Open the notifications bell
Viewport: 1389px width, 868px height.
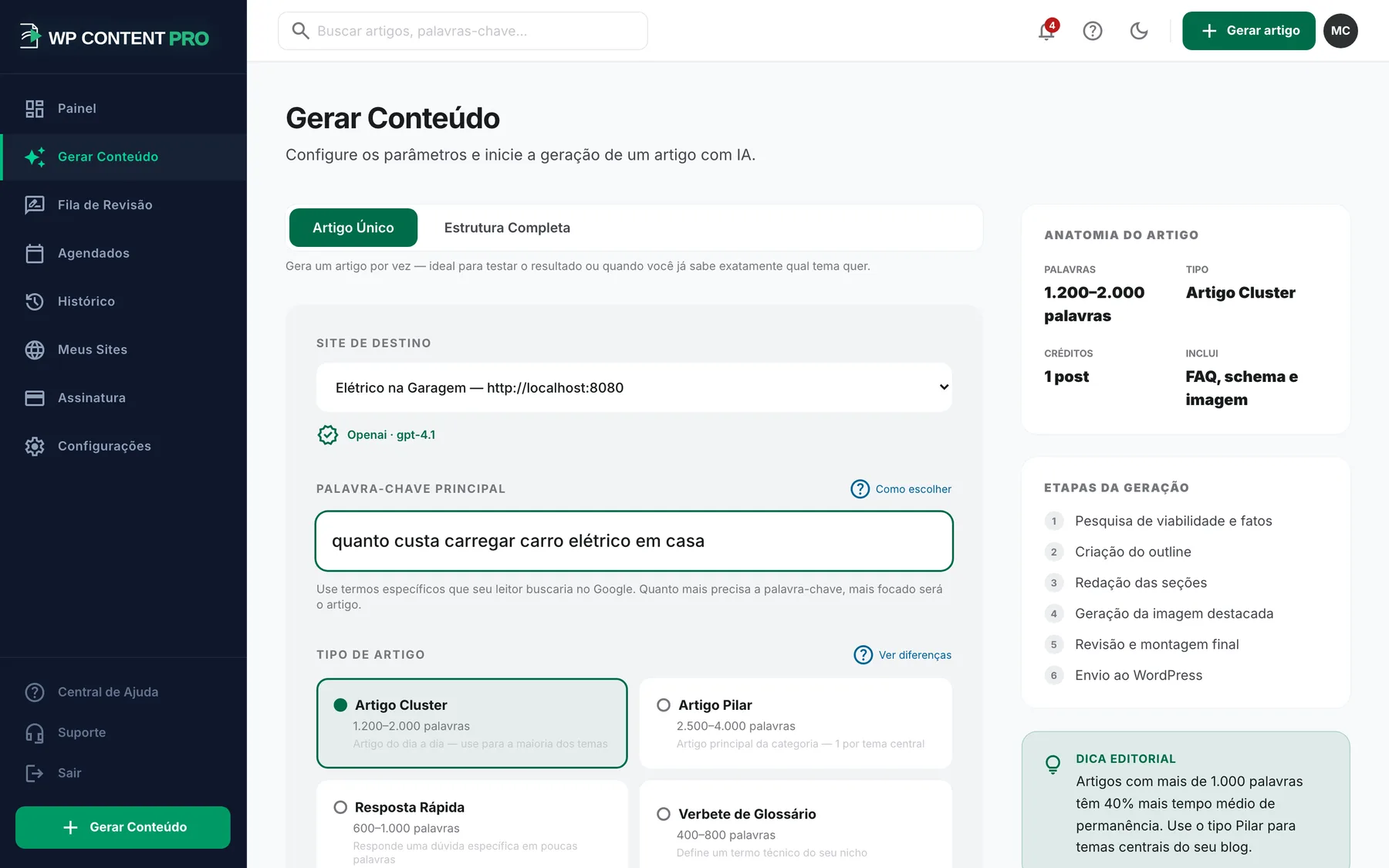click(x=1046, y=31)
